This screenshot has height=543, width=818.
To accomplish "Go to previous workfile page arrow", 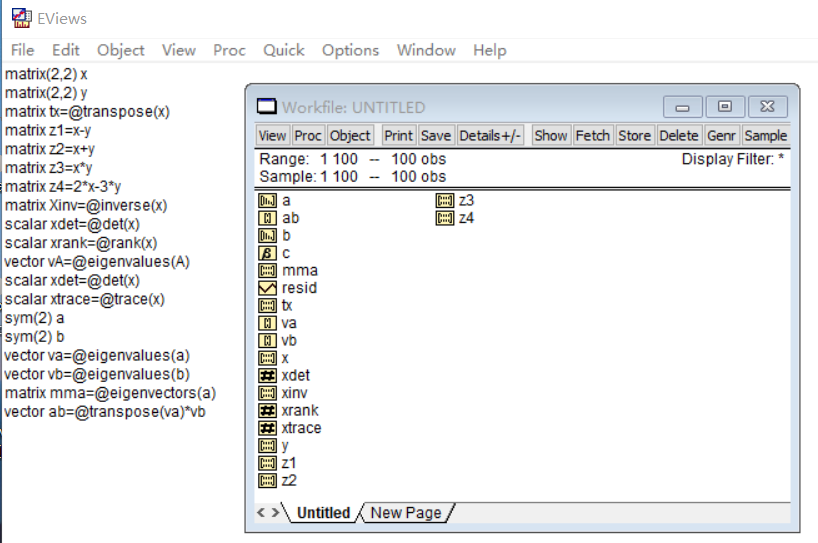I will tap(261, 513).
